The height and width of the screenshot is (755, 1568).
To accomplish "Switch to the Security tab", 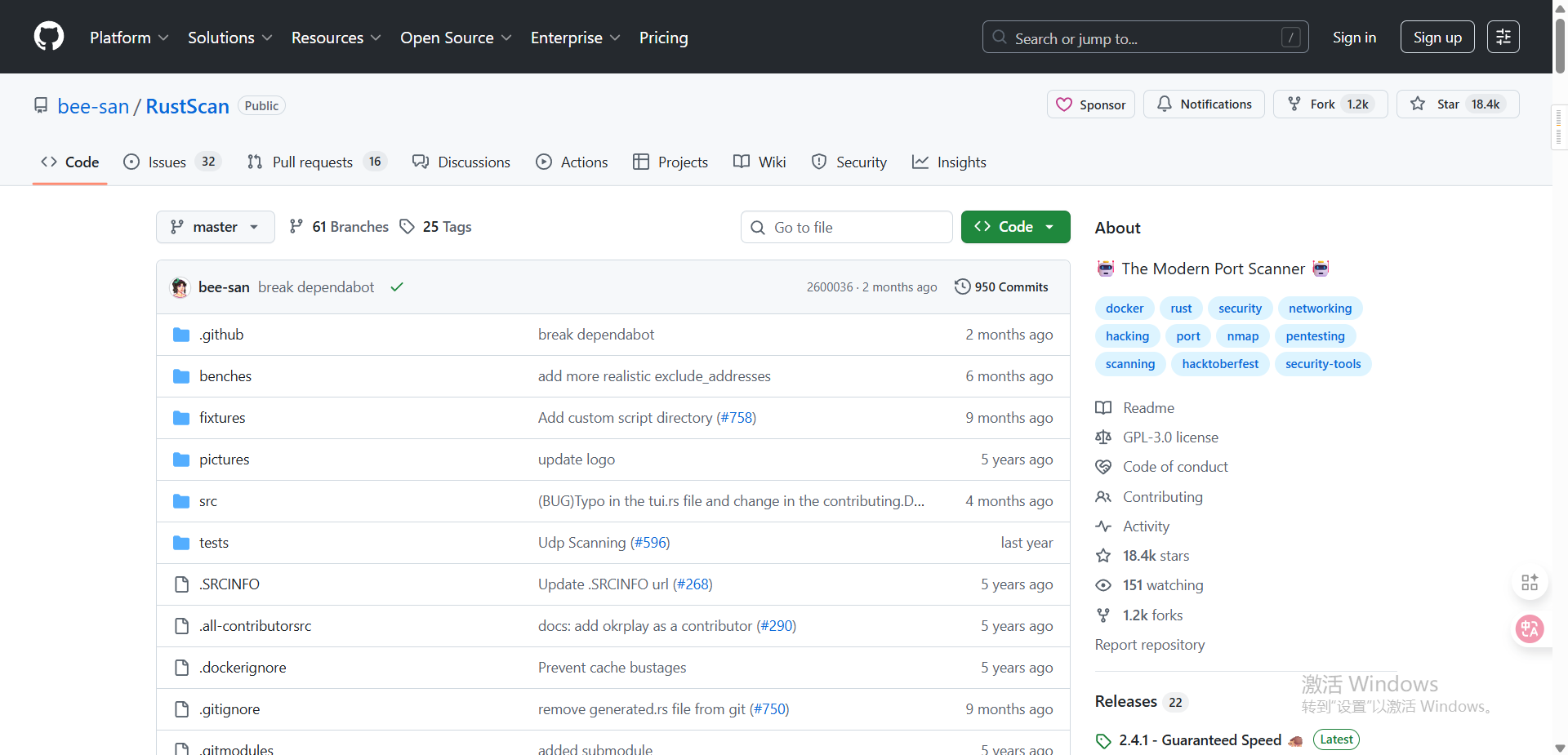I will (849, 162).
